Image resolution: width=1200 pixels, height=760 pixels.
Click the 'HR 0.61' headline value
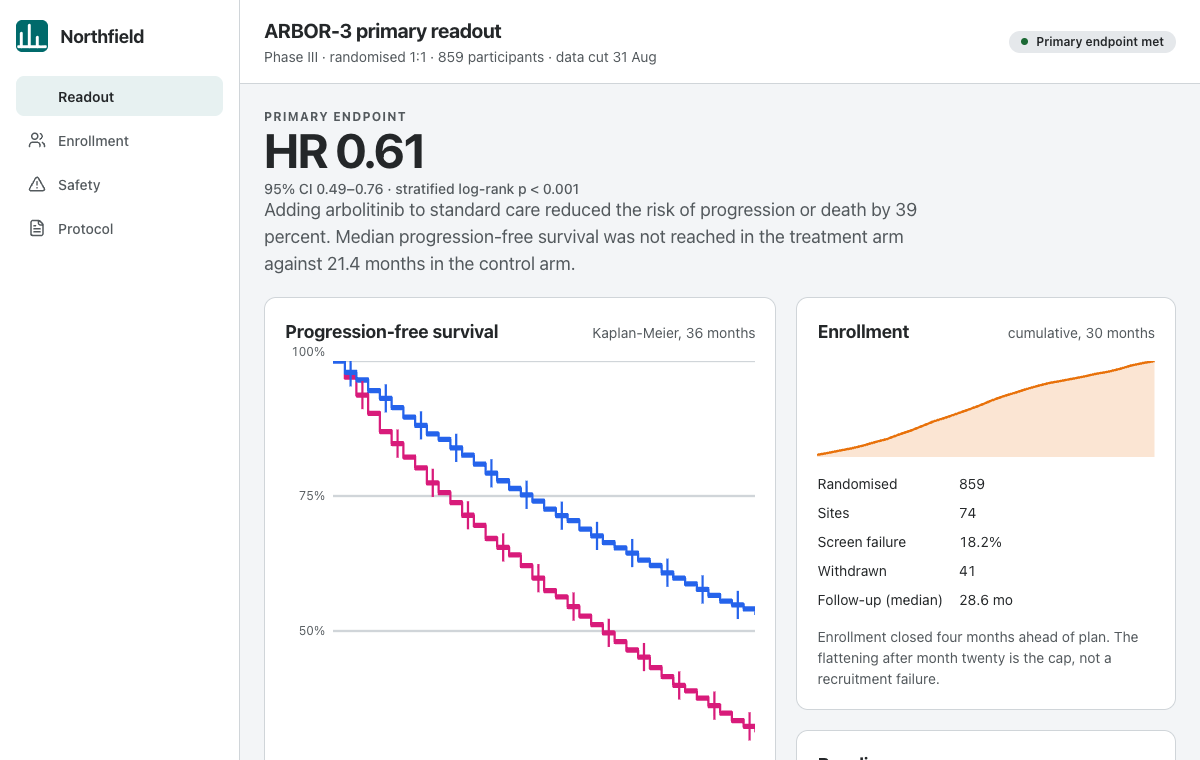344,152
